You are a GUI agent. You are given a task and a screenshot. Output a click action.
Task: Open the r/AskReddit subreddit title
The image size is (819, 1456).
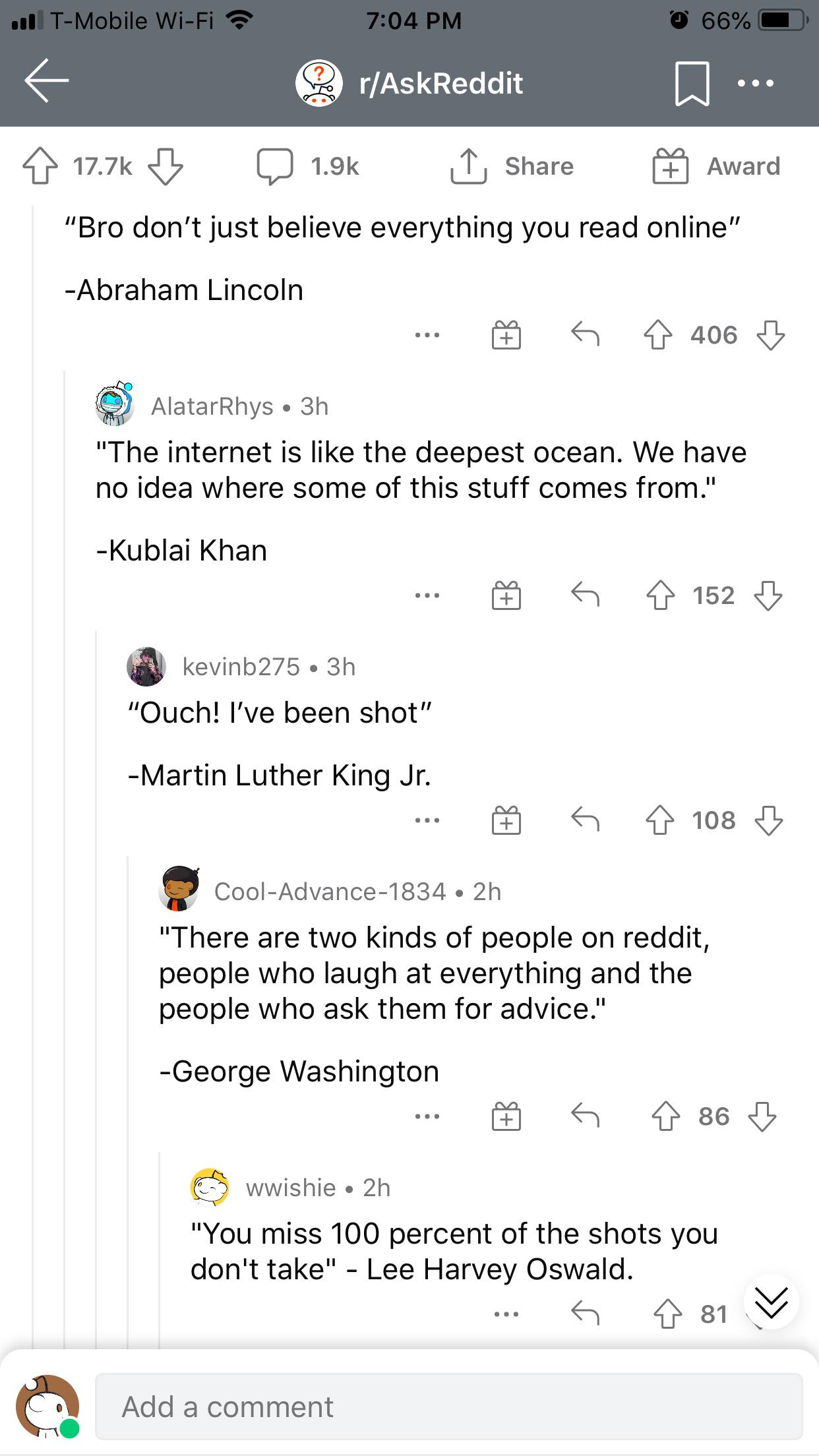440,84
